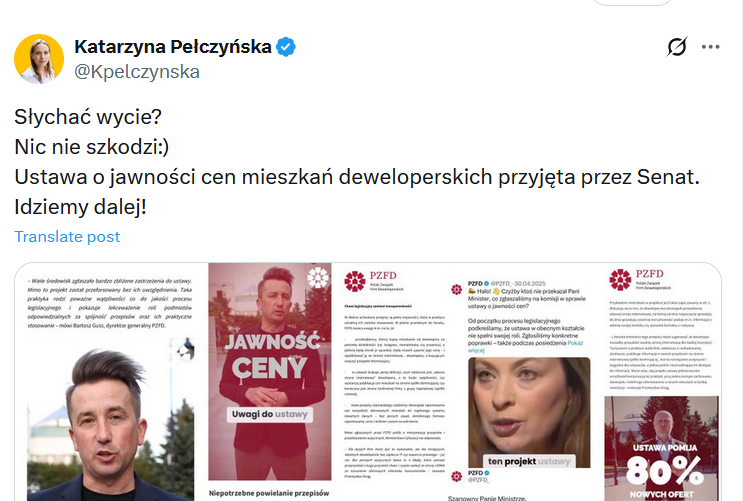Click the white flower logo on the red graphic
The width and height of the screenshot is (743, 501).
(317, 277)
